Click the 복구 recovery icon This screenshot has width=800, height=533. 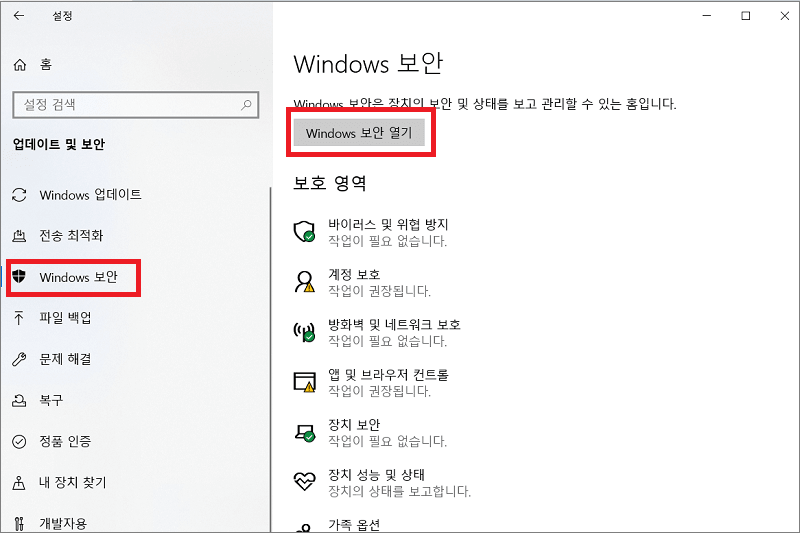(x=19, y=400)
